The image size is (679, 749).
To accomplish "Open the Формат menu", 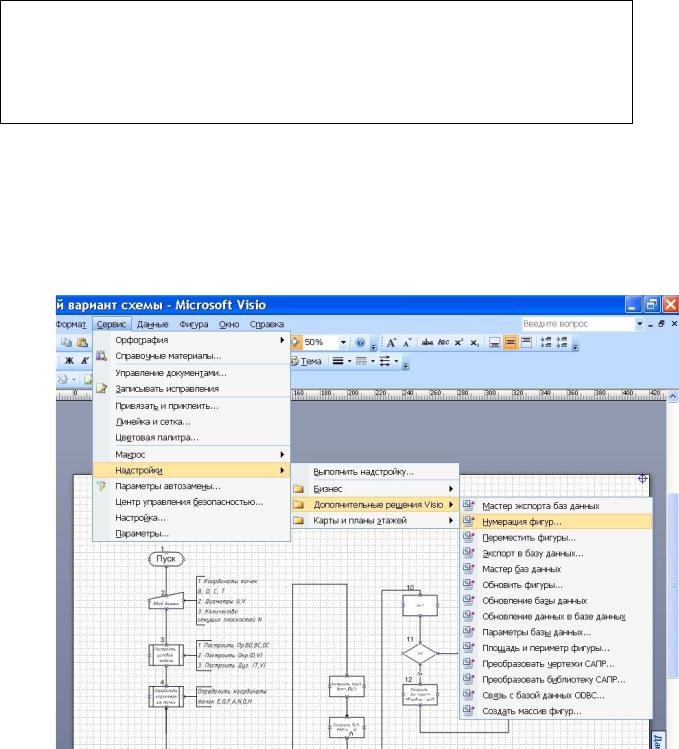I will [x=72, y=324].
